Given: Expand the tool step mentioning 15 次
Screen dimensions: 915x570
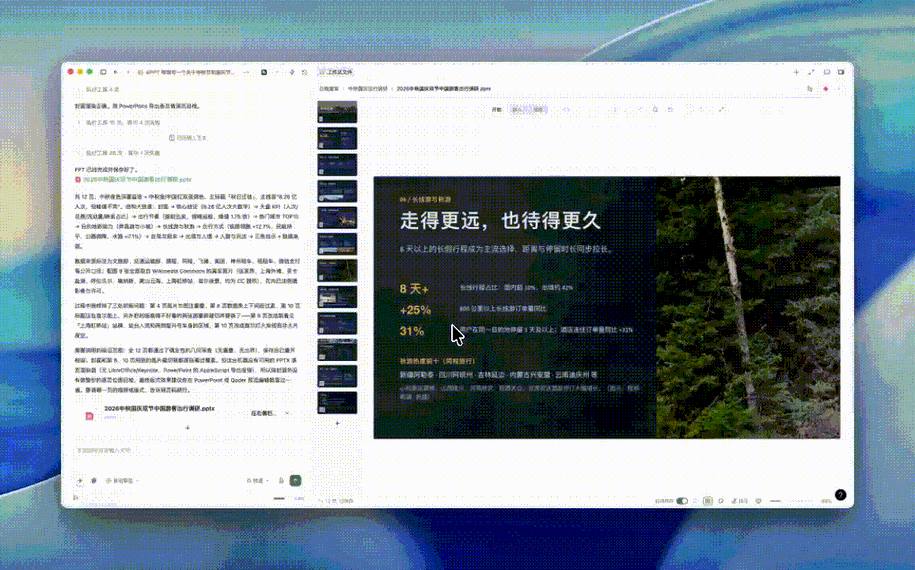Looking at the screenshot, I should coord(120,123).
